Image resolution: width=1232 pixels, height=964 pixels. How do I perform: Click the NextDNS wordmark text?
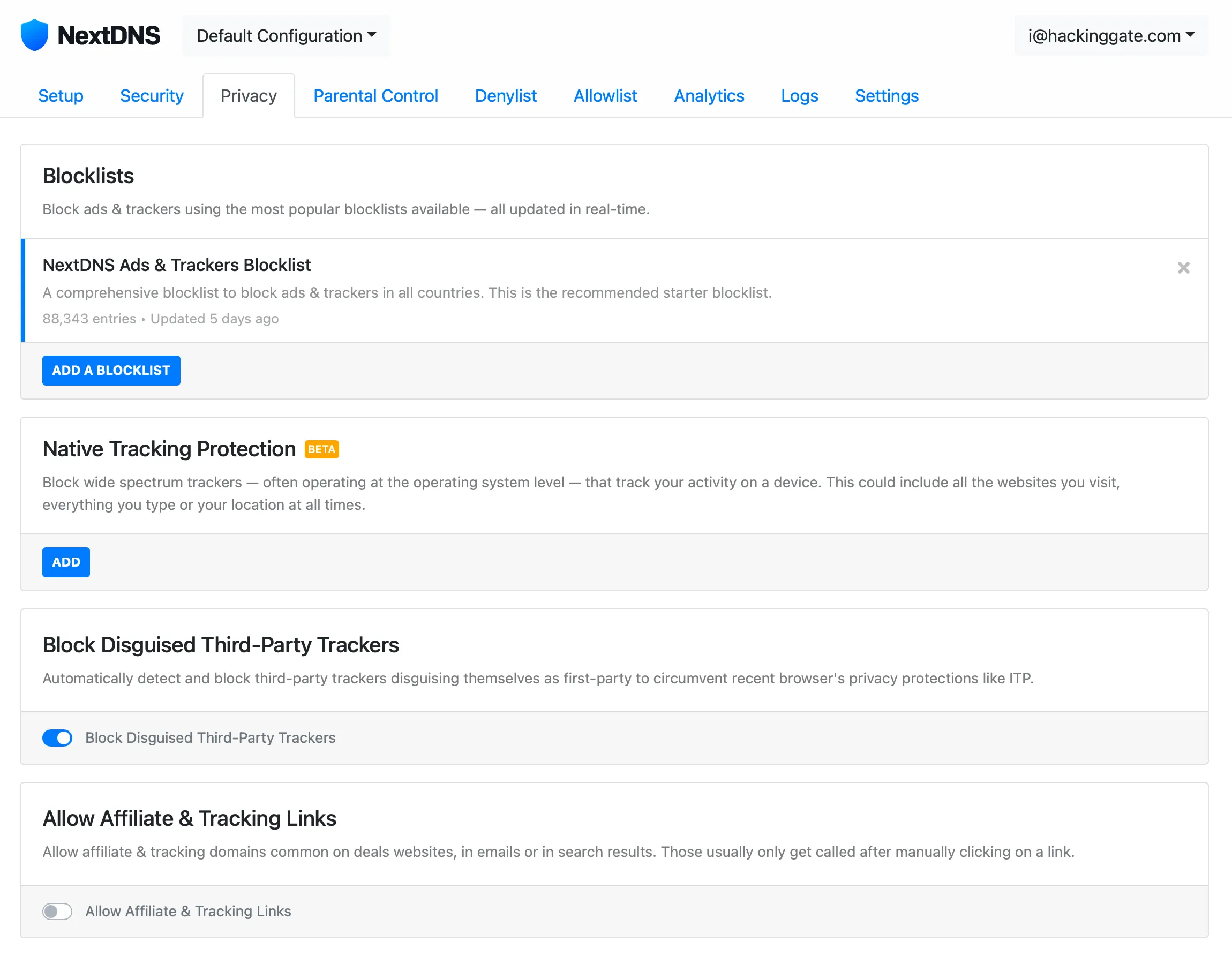coord(109,35)
